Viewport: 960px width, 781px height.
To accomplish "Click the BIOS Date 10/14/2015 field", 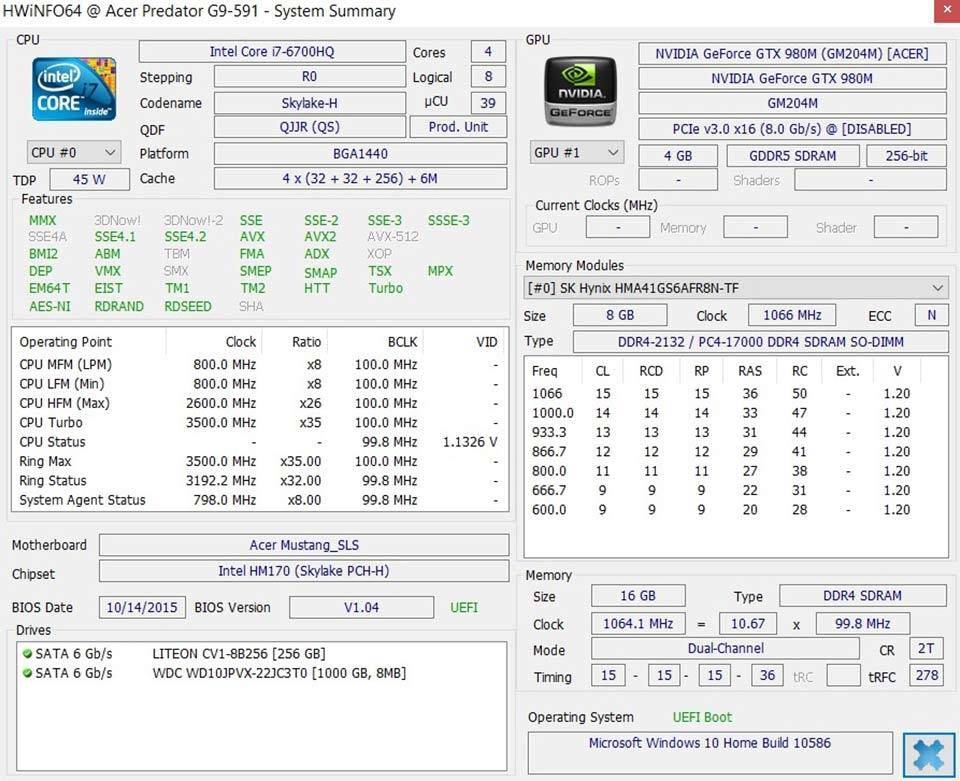I will (142, 607).
